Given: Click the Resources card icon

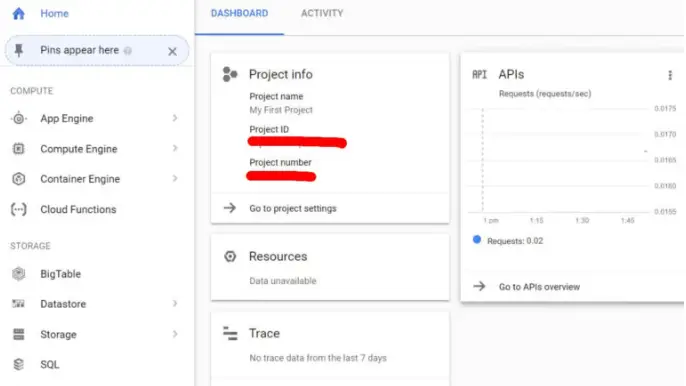Looking at the screenshot, I should [230, 256].
